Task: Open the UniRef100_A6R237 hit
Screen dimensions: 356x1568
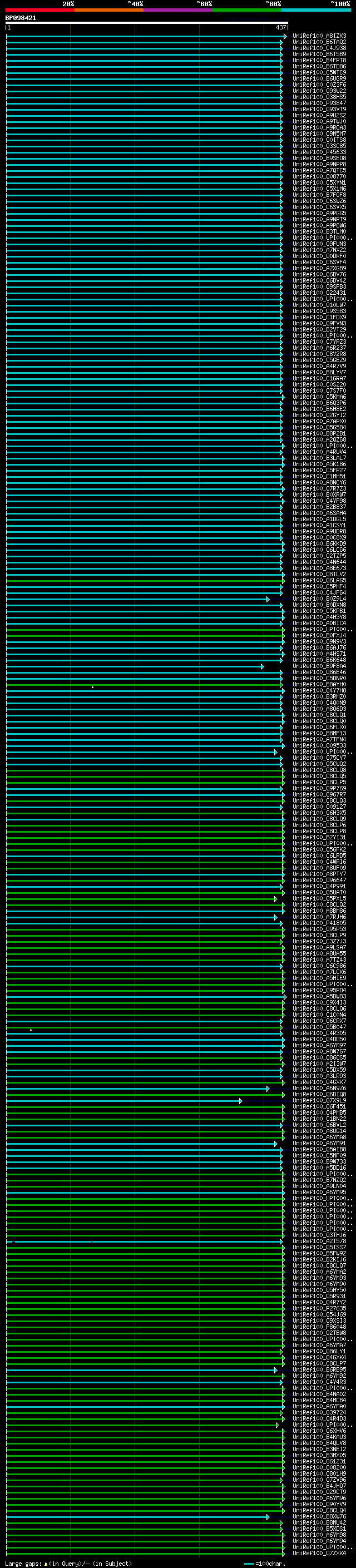Action: click(319, 348)
